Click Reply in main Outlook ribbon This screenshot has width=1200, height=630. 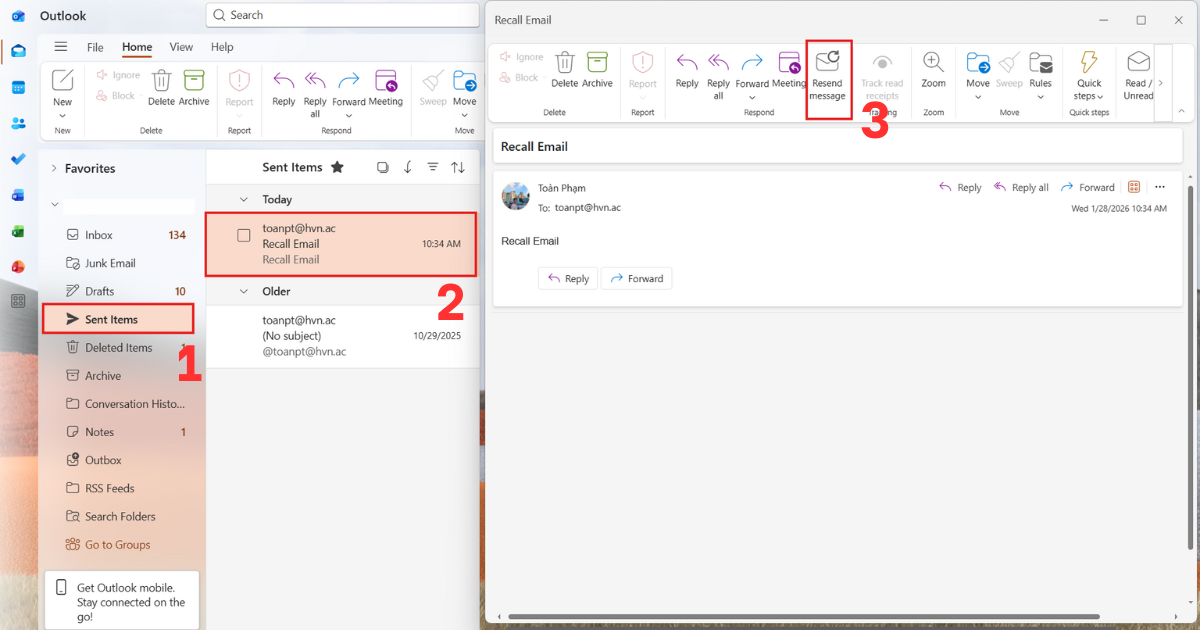pyautogui.click(x=284, y=87)
